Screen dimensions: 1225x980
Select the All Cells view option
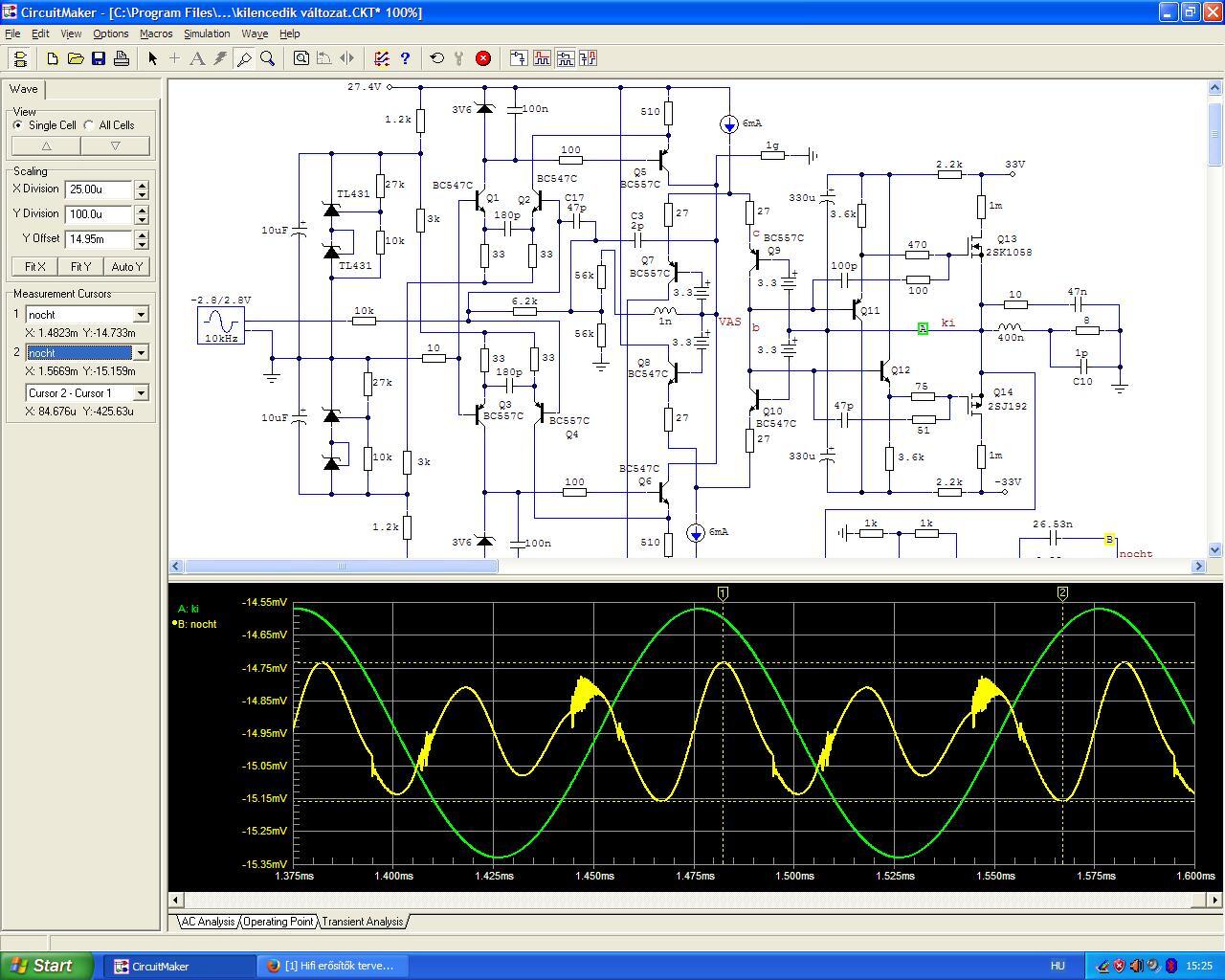[89, 125]
